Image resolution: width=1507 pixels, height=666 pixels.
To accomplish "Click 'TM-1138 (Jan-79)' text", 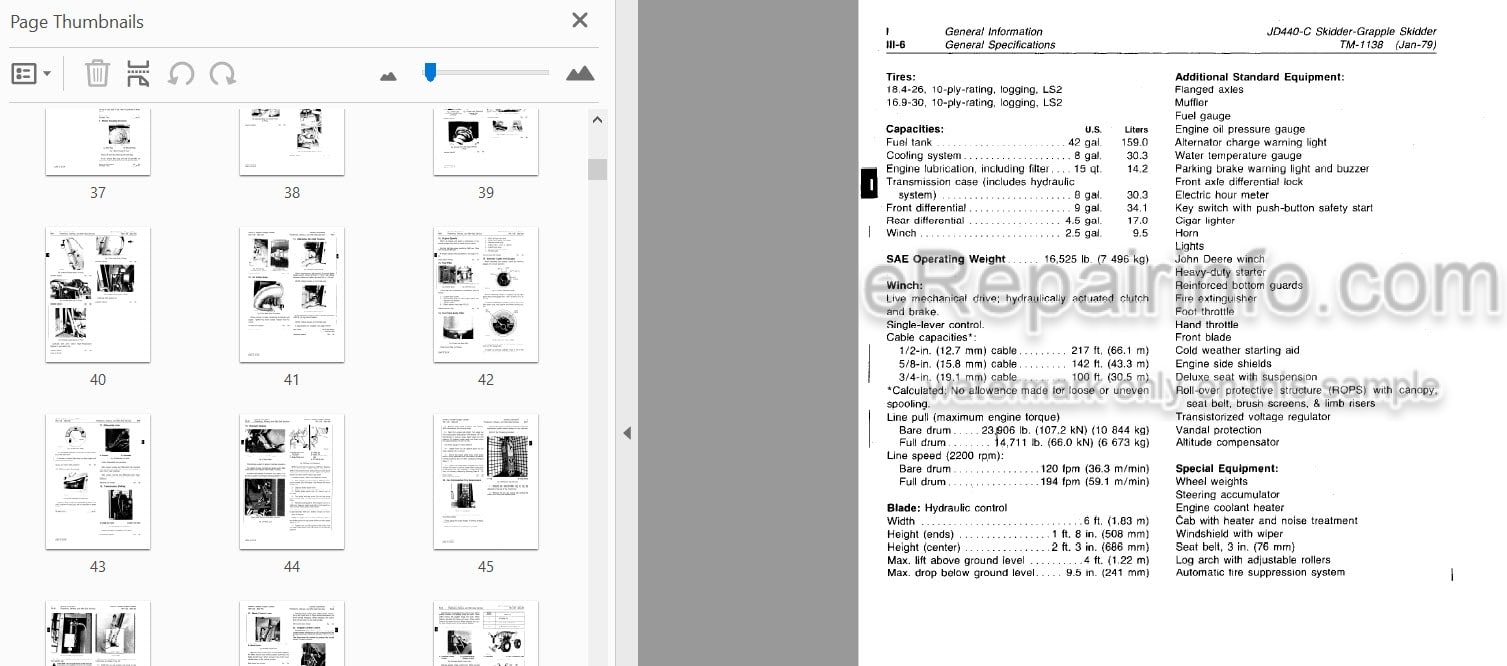I will point(1388,45).
